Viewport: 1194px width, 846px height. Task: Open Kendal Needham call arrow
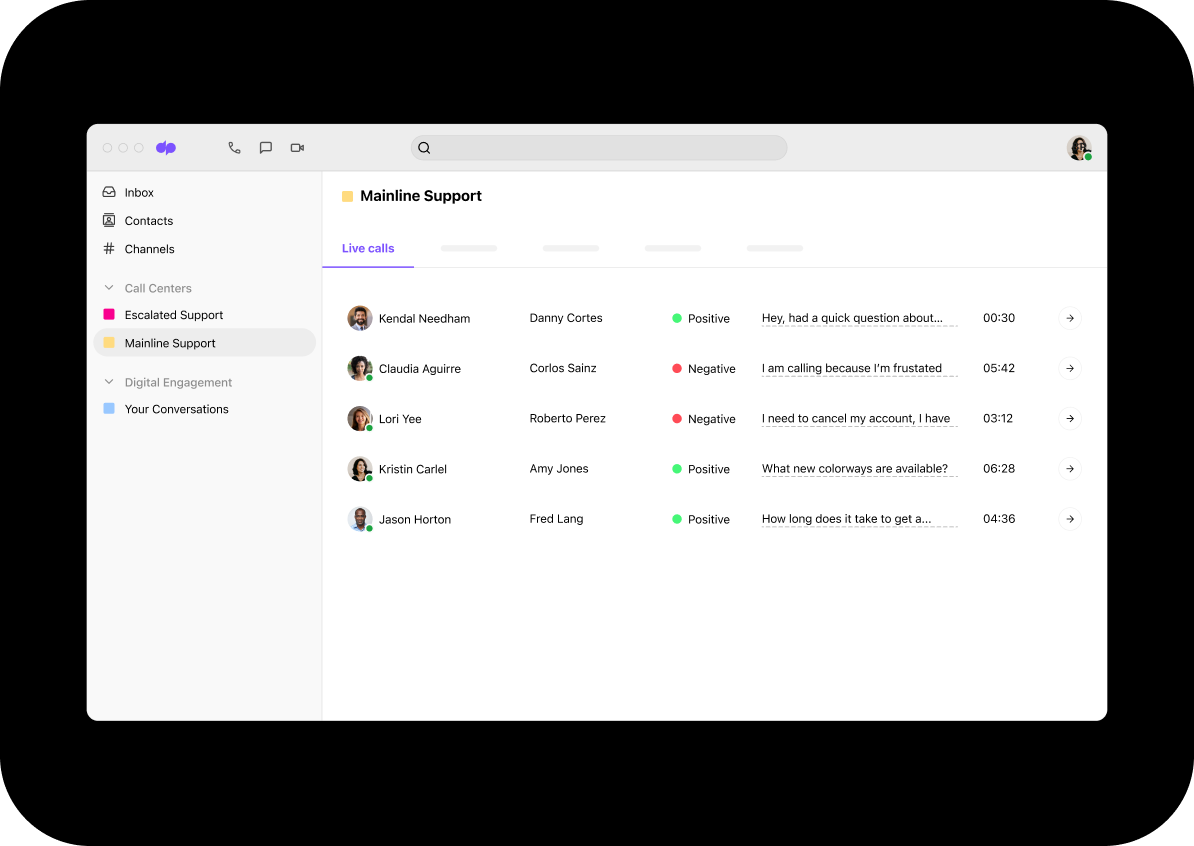pos(1070,318)
